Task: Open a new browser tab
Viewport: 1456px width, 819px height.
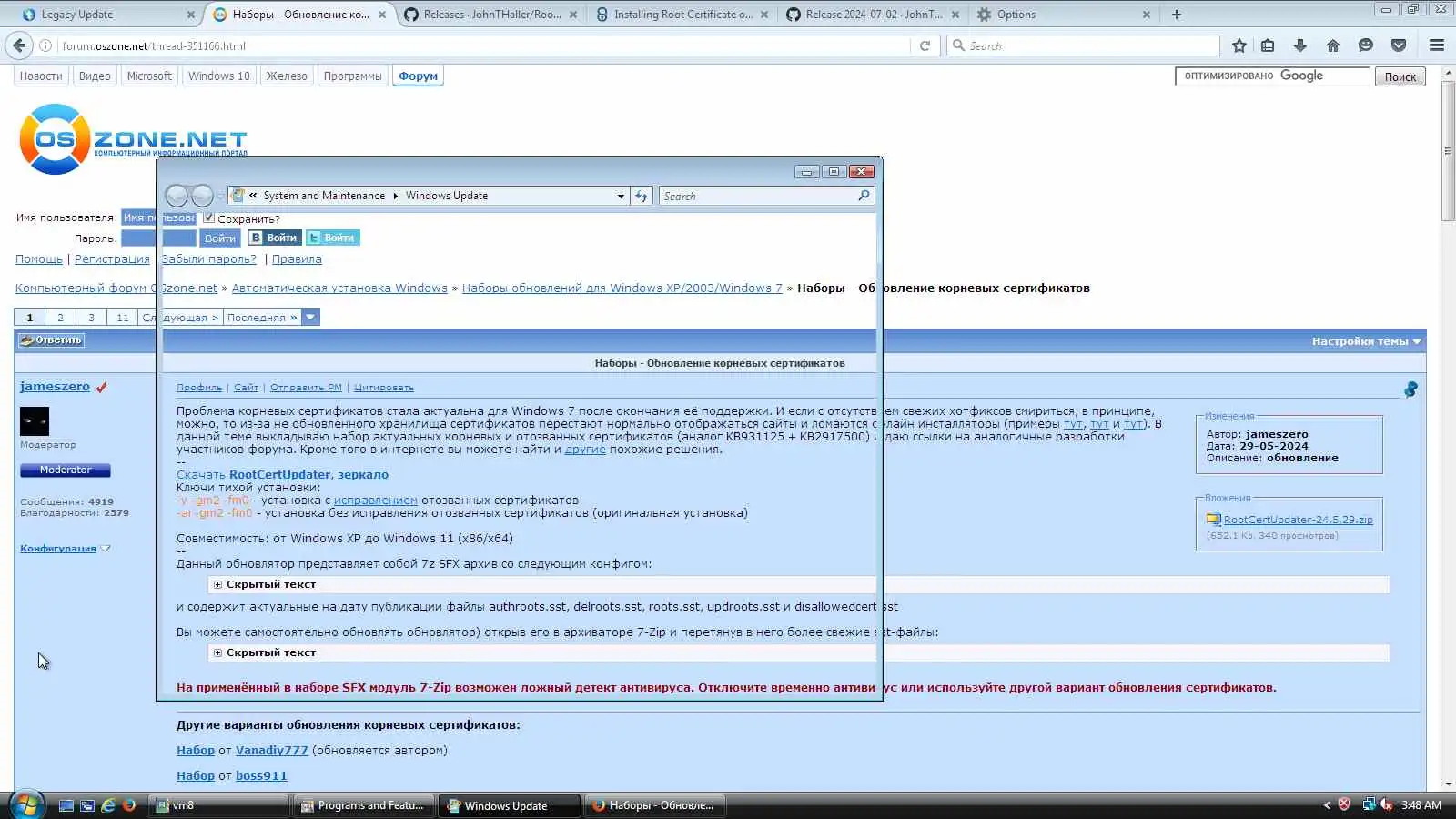Action: [1177, 15]
